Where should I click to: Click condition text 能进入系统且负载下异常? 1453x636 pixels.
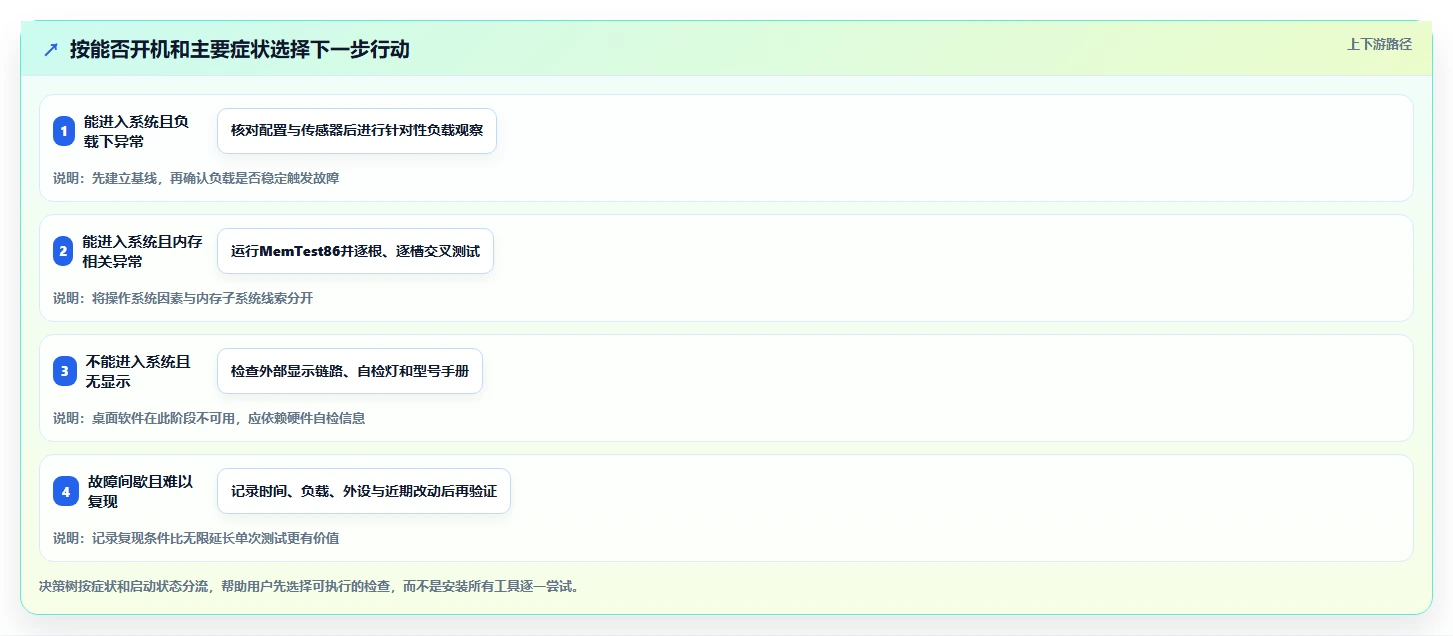click(136, 131)
